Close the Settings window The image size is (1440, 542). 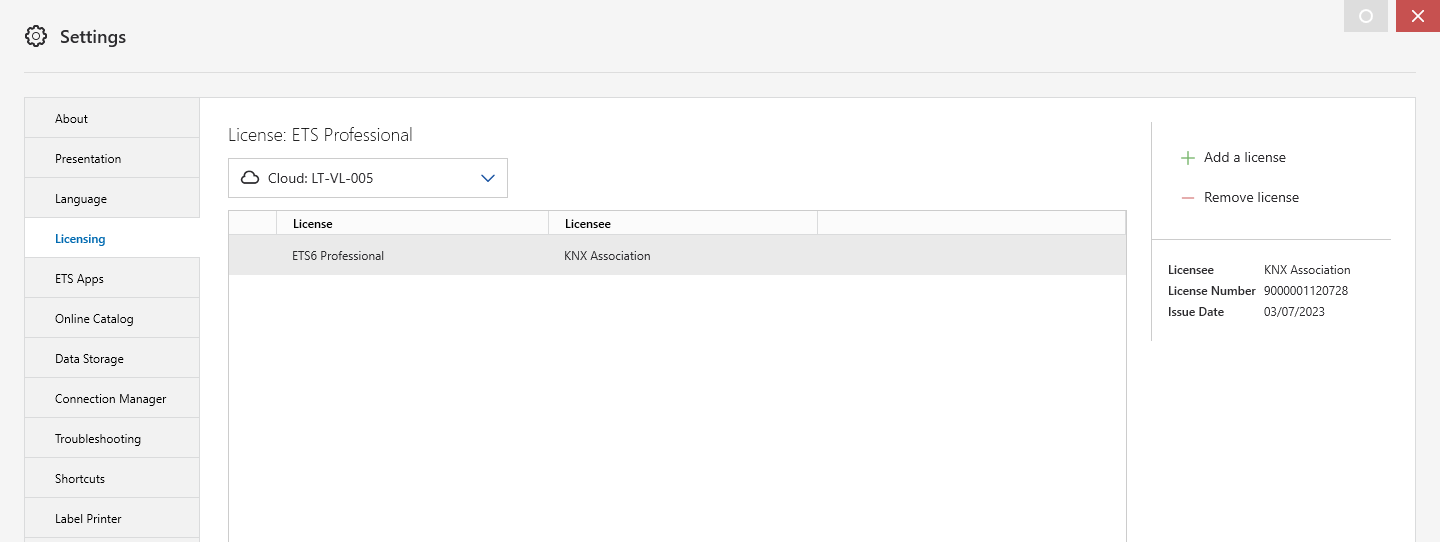click(1417, 16)
